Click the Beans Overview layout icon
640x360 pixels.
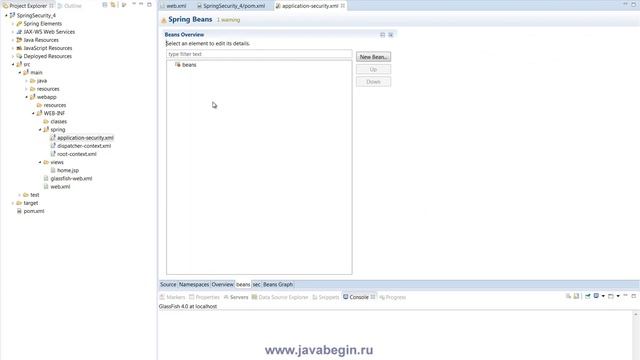pyautogui.click(x=382, y=35)
